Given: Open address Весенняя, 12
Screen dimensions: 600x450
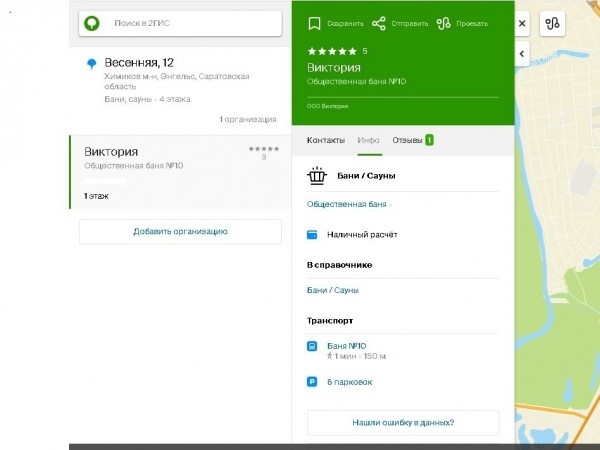Looking at the screenshot, I should point(139,62).
